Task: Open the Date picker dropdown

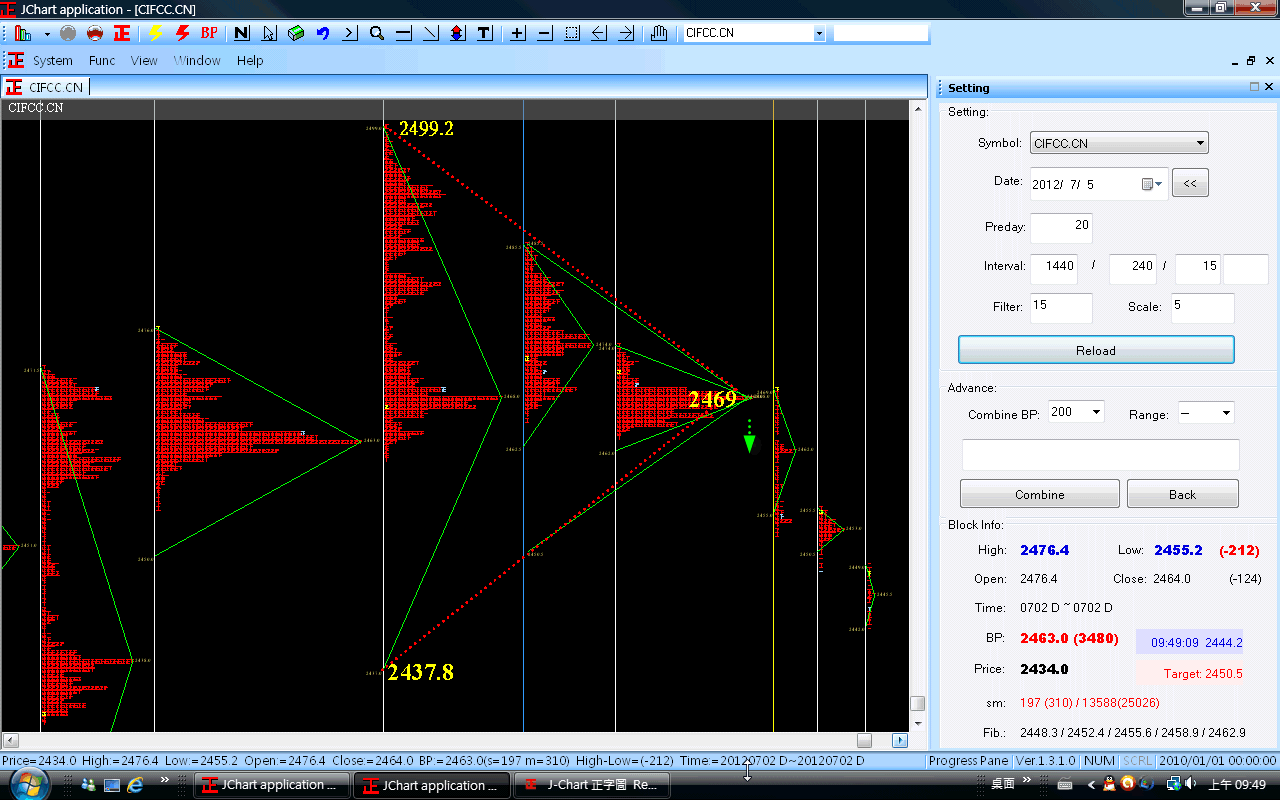Action: pyautogui.click(x=1152, y=184)
